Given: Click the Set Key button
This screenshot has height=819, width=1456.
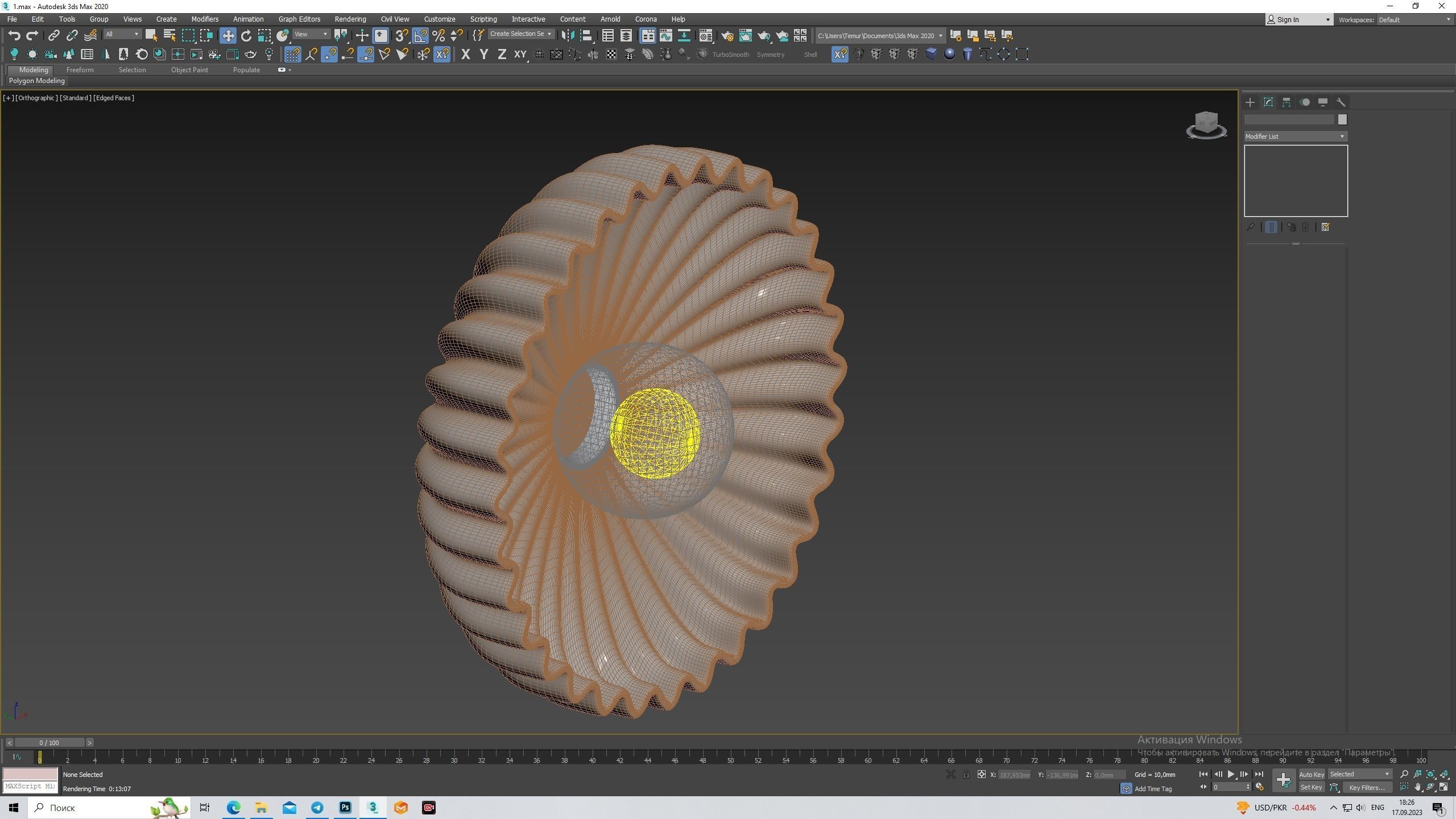Looking at the screenshot, I should coord(1312,787).
